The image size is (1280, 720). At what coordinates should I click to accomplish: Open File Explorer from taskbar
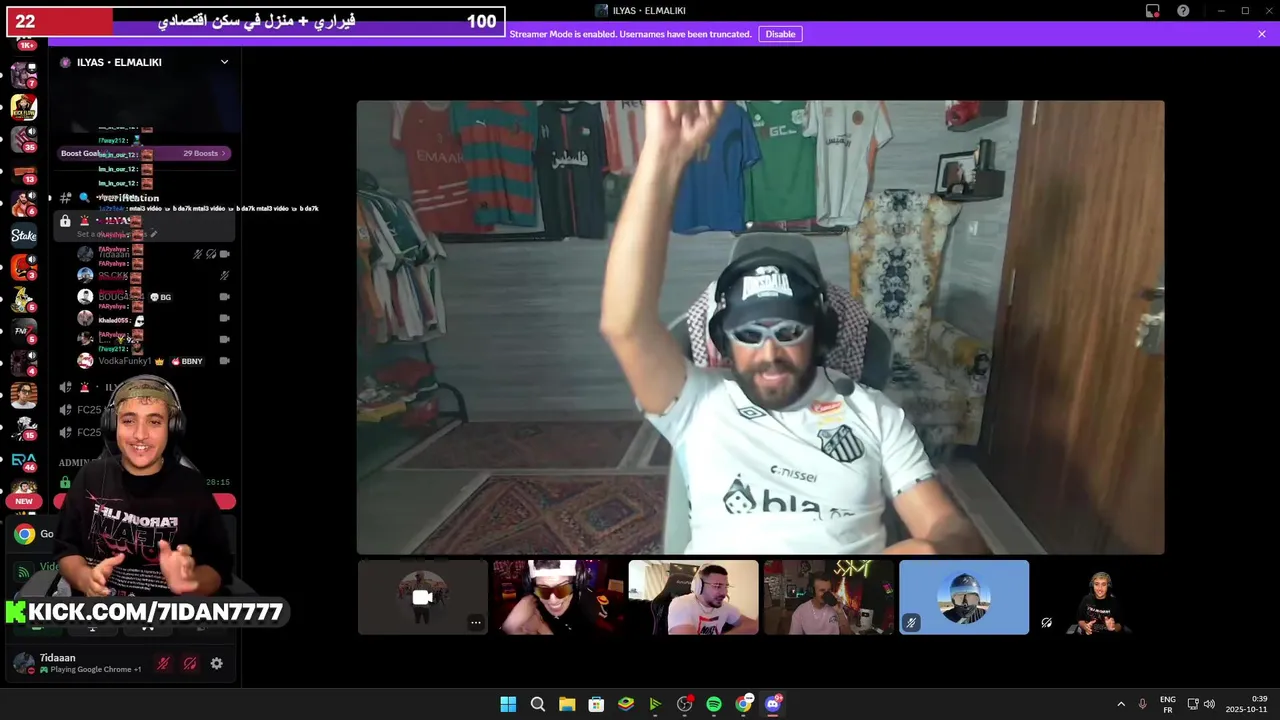click(x=567, y=704)
